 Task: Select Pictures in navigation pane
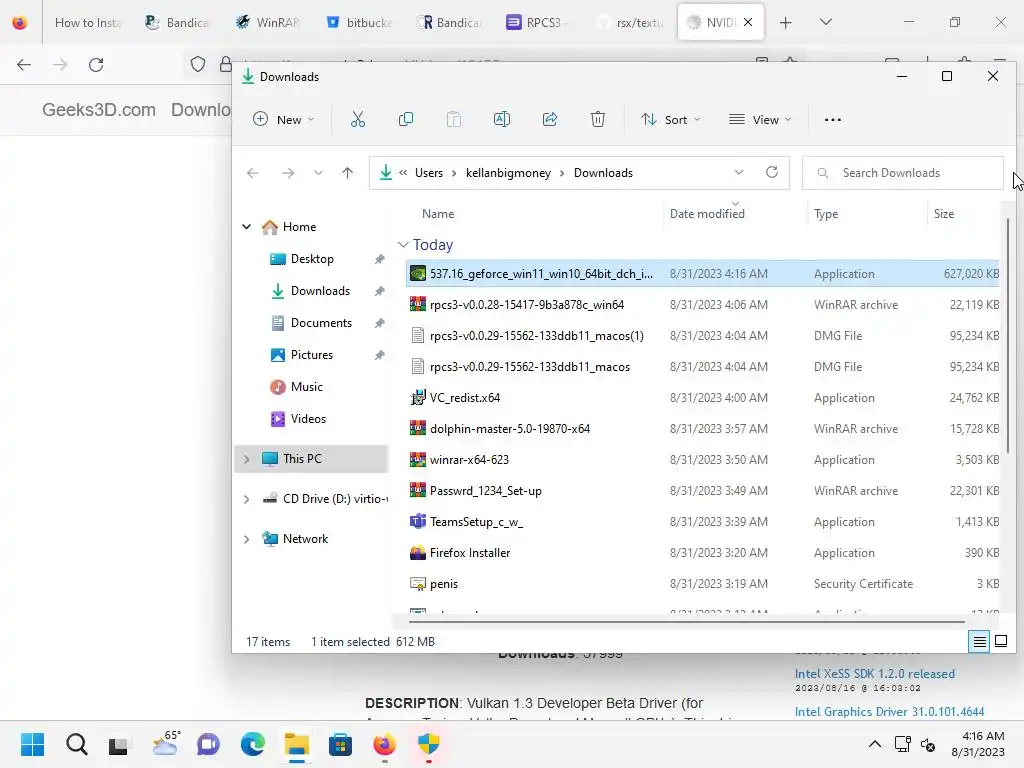[x=312, y=355]
